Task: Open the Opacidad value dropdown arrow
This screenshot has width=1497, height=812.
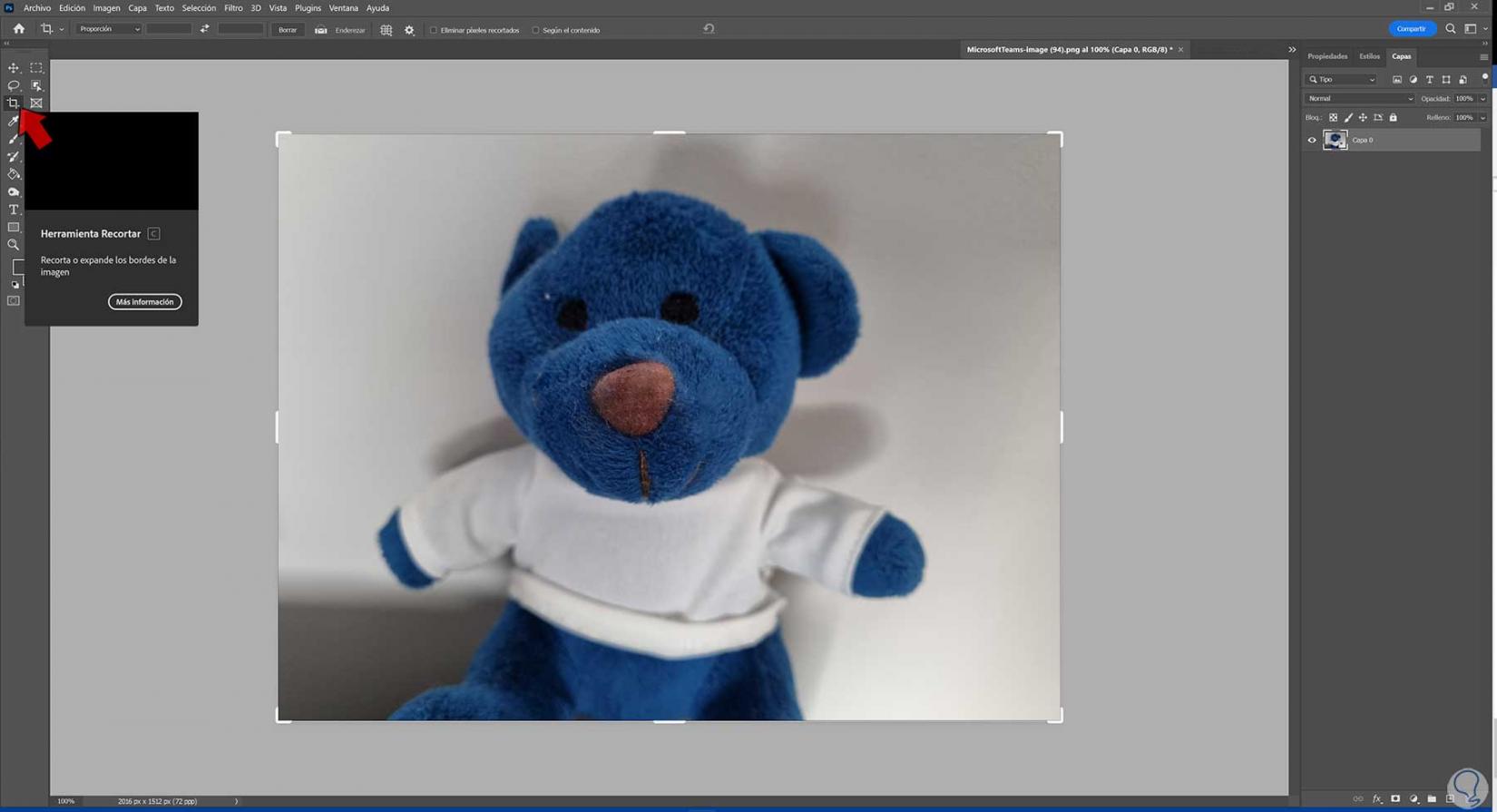Action: pyautogui.click(x=1483, y=98)
